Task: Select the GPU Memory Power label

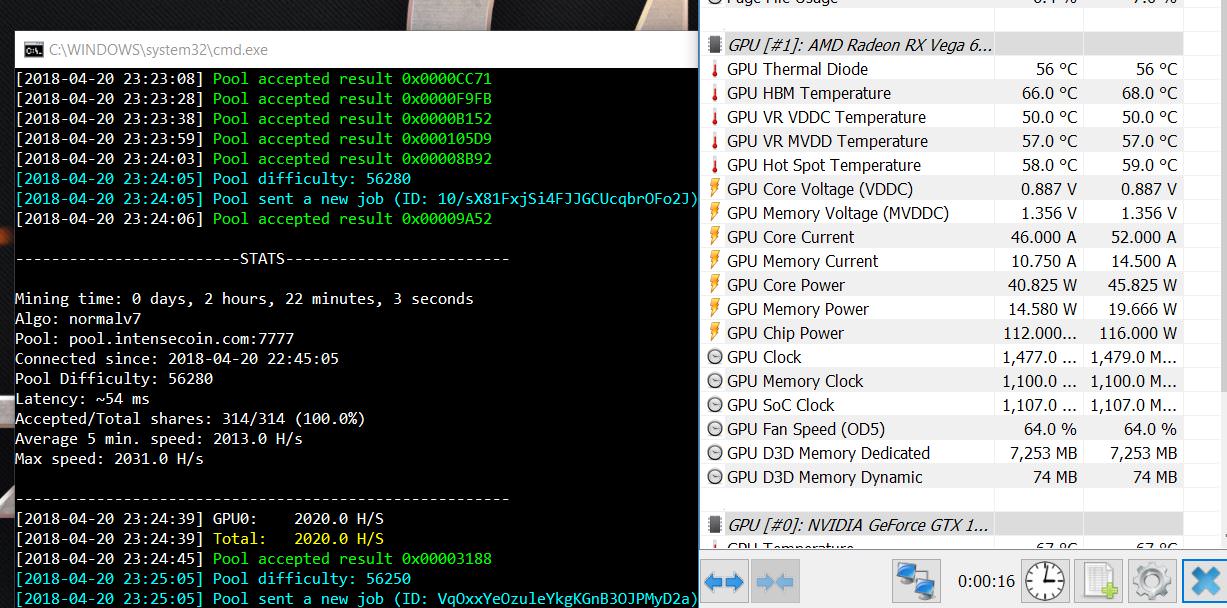Action: point(798,309)
